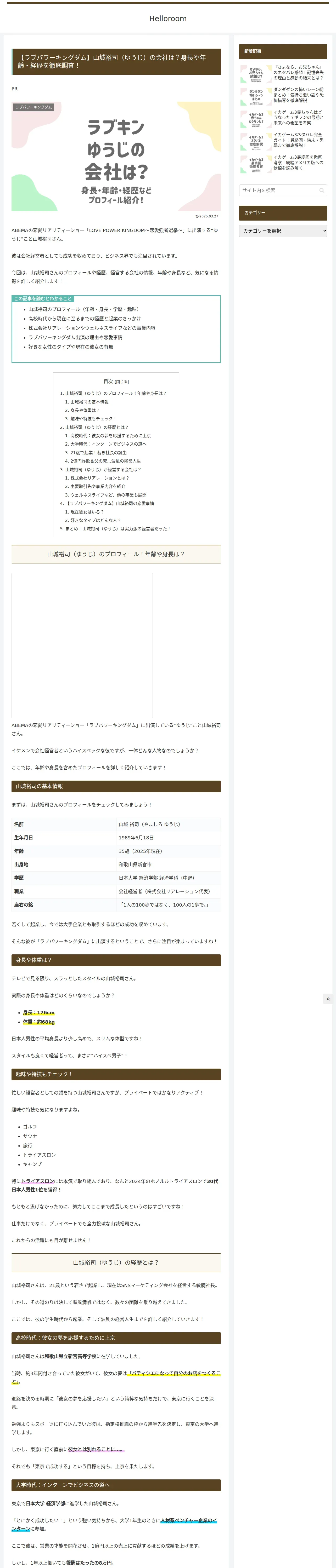The height and width of the screenshot is (1568, 336).
Task: Click the 趣味や特技もチェック！ section heading
Action: (x=116, y=1074)
